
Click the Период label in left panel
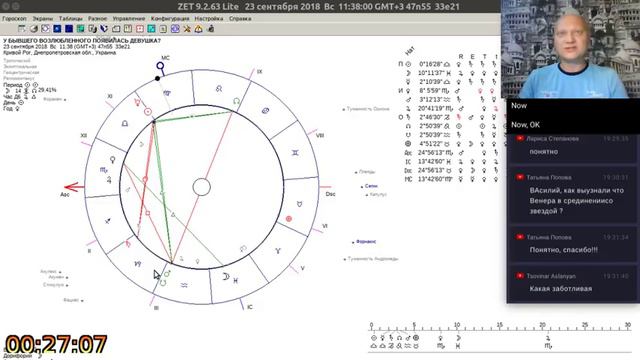[13, 85]
